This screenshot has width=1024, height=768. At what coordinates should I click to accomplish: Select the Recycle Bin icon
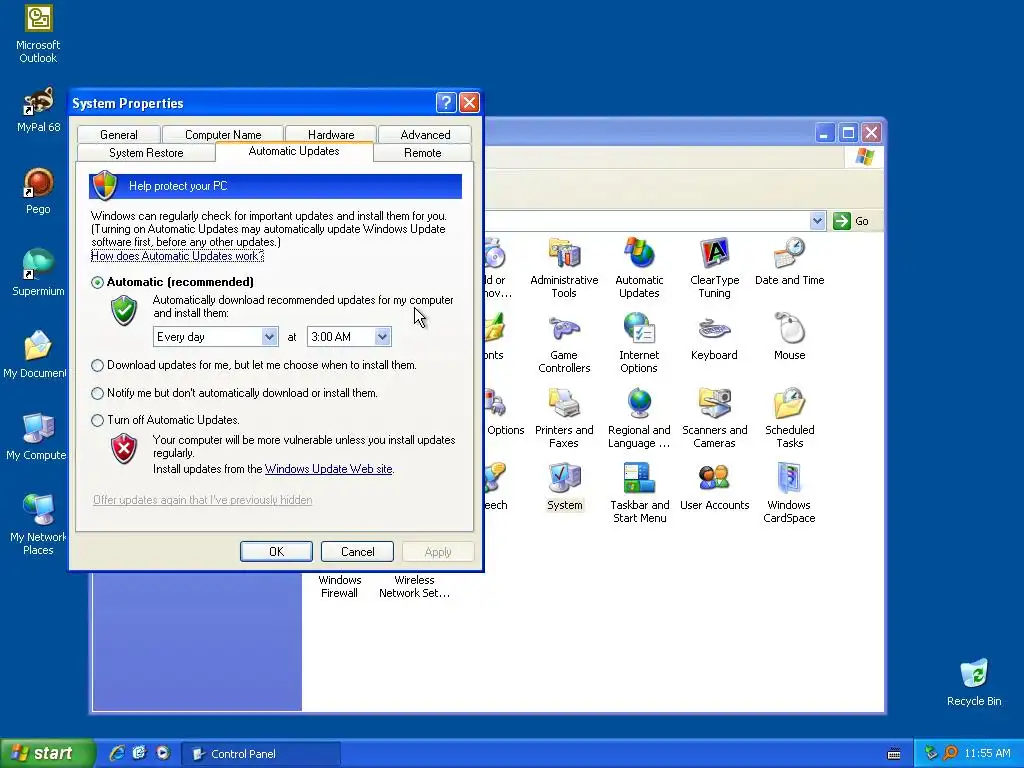tap(974, 682)
